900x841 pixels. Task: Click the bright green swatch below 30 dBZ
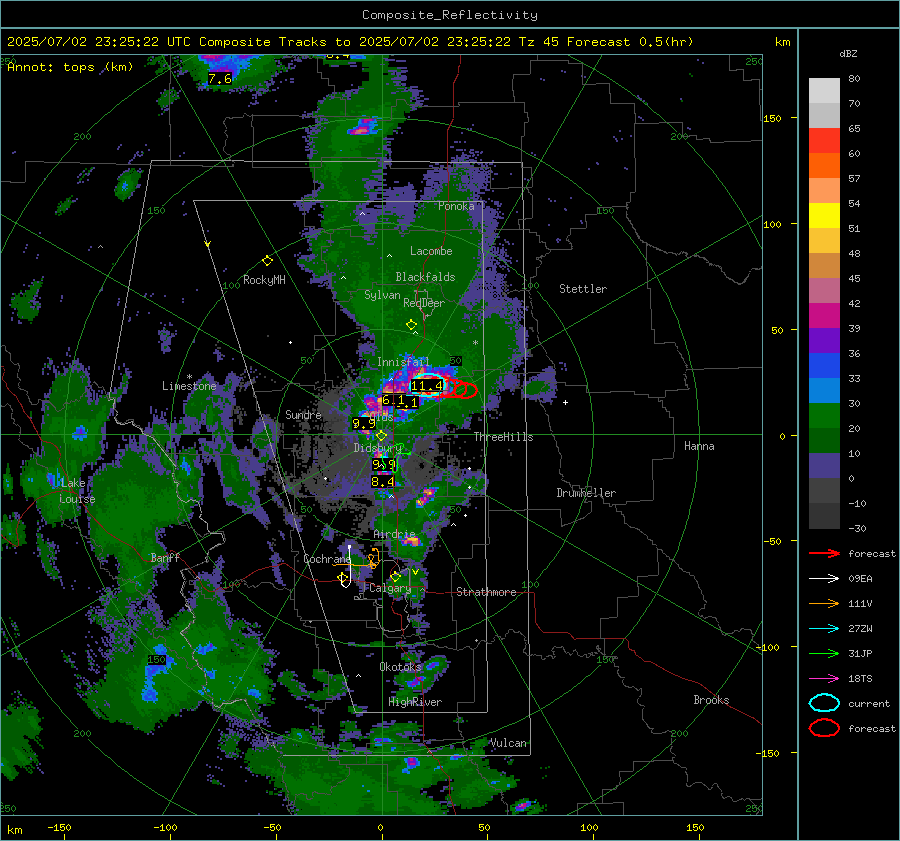coord(824,416)
